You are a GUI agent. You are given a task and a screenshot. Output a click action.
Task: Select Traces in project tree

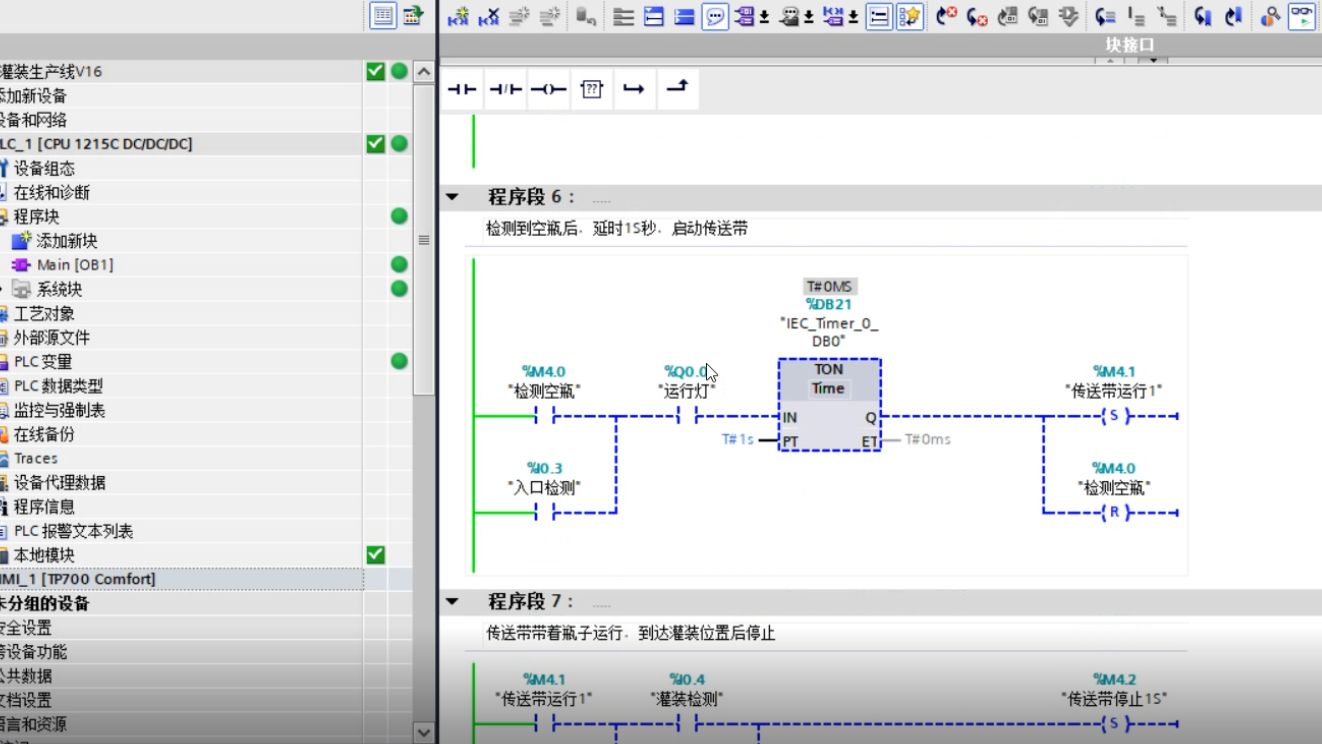[36, 458]
